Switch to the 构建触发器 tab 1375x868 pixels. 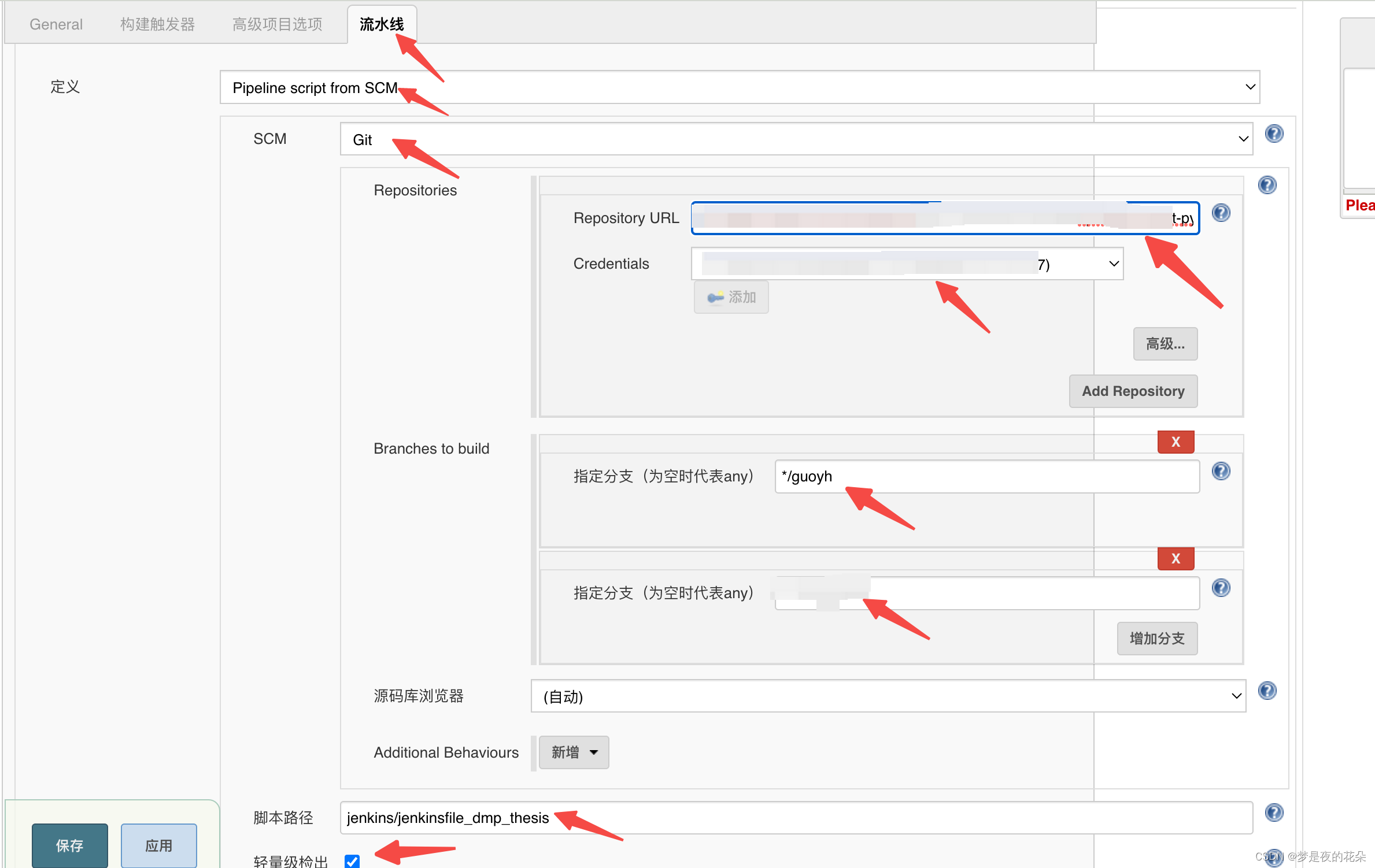coord(157,24)
